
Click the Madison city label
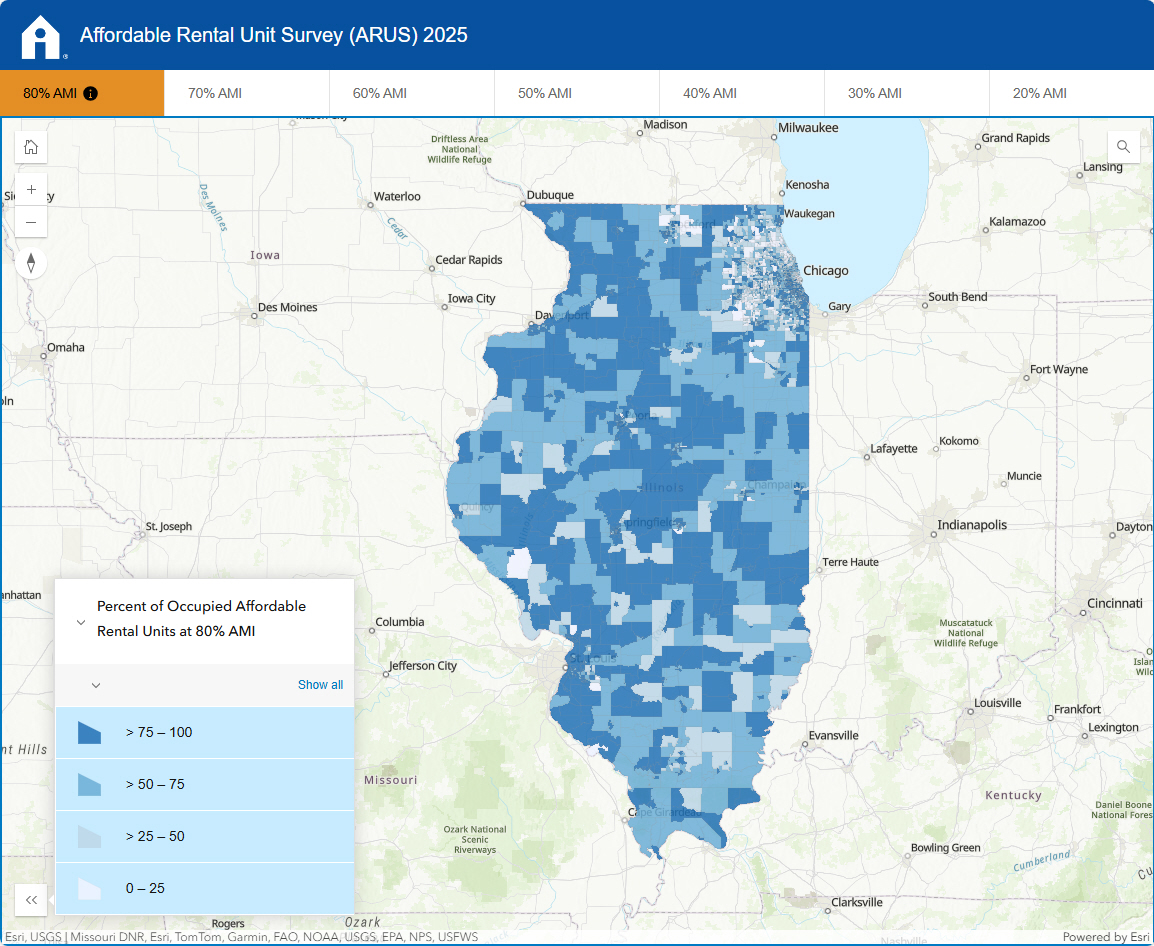pyautogui.click(x=665, y=124)
